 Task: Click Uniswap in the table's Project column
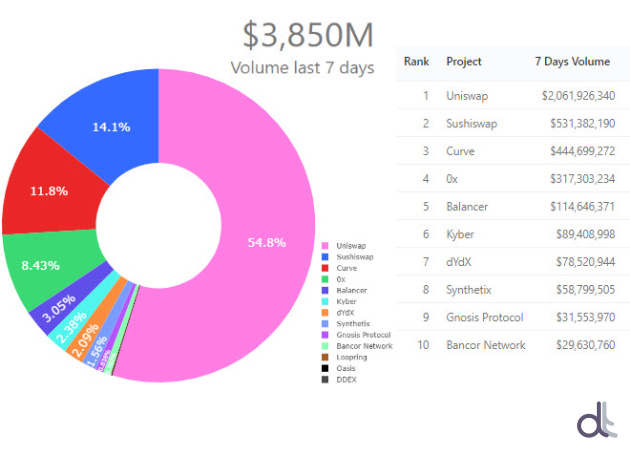tap(467, 96)
